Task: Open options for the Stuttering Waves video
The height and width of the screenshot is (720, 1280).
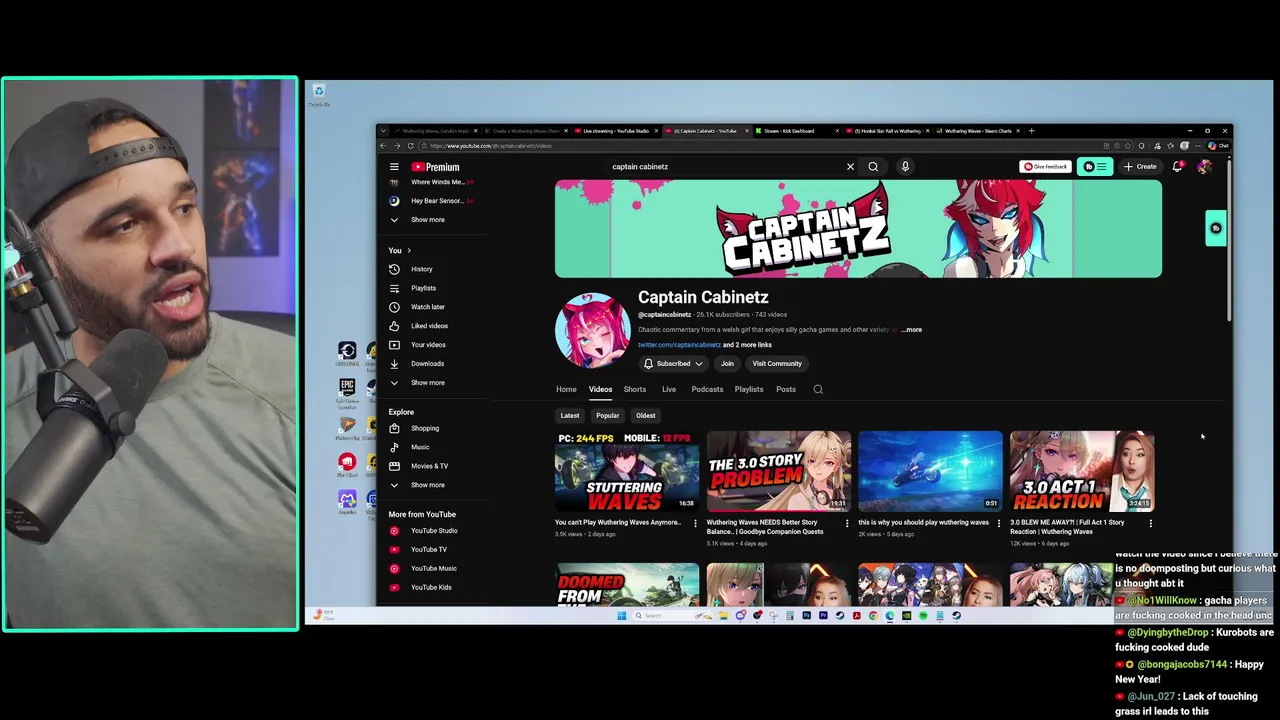Action: click(x=695, y=523)
